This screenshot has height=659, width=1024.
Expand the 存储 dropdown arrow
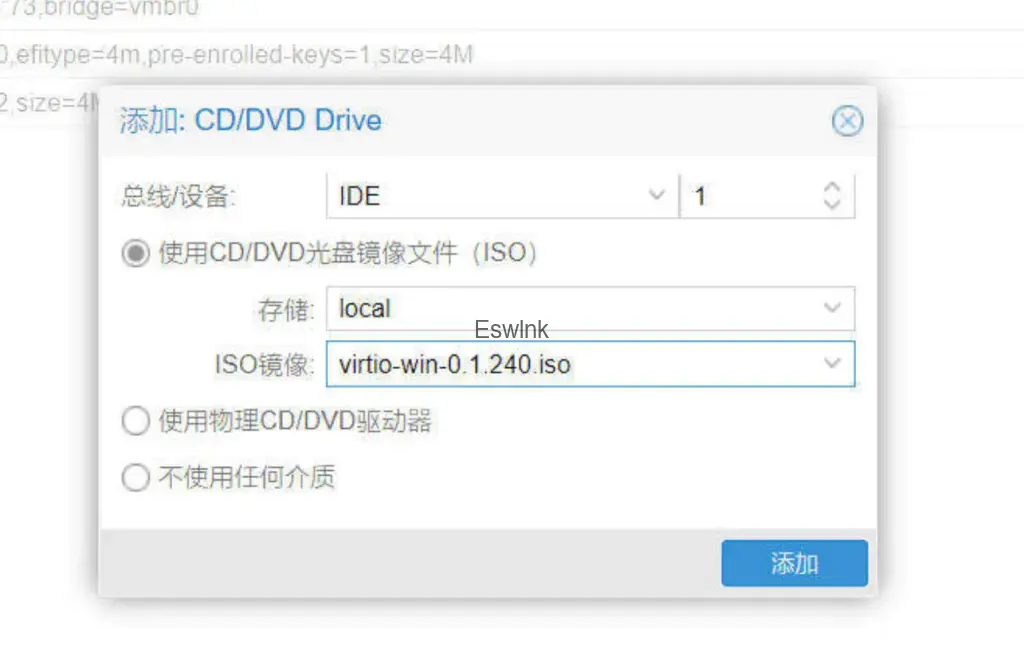[x=832, y=308]
